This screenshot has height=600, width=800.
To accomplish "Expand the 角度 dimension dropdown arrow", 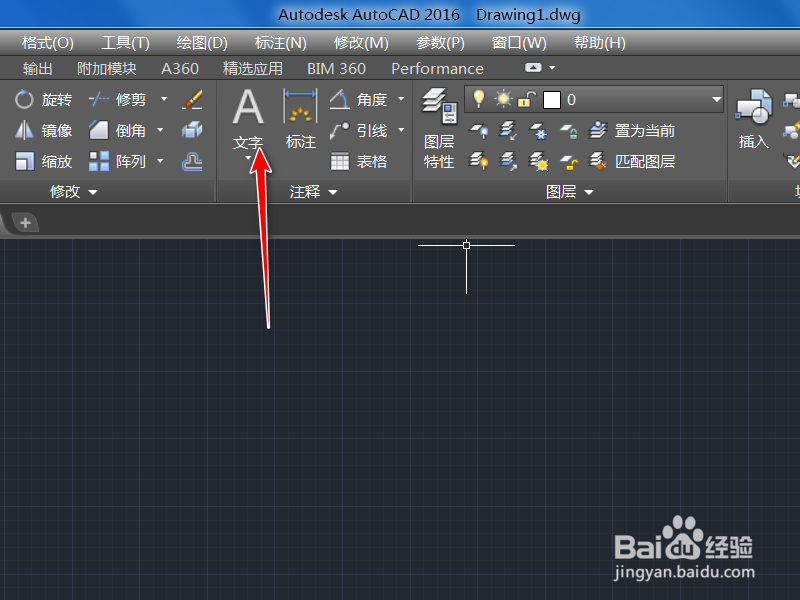I will (401, 99).
